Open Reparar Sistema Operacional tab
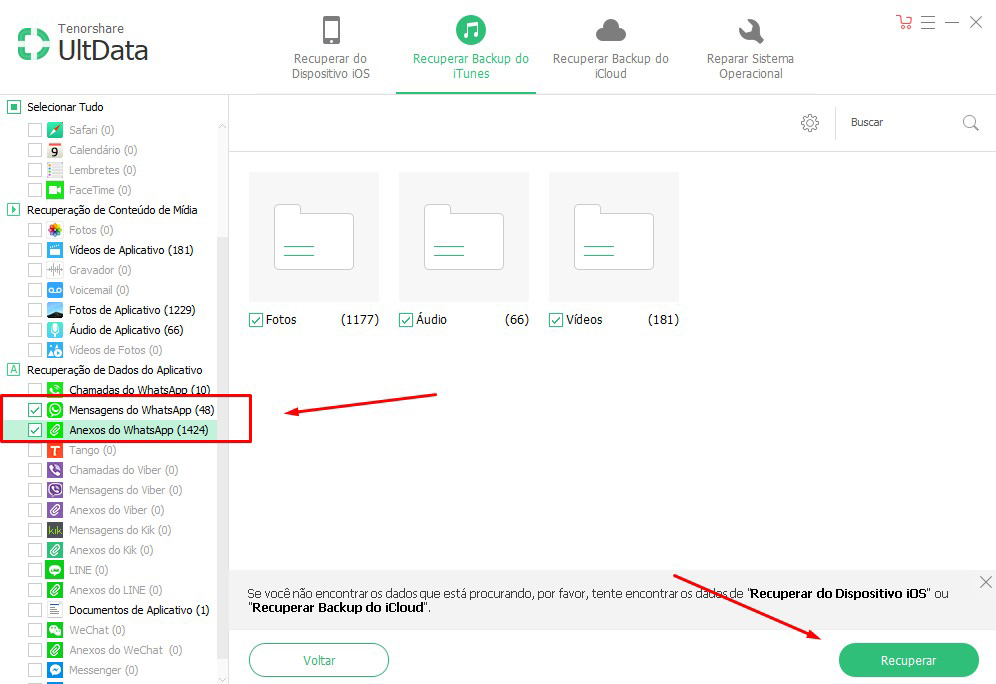This screenshot has width=996, height=684. click(x=750, y=48)
